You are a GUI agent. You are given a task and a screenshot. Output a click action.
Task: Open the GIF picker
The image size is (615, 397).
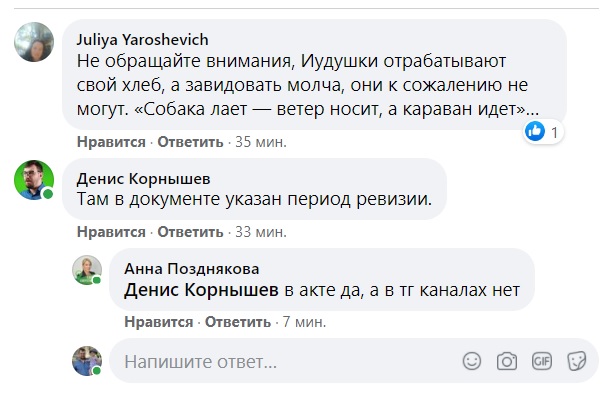[x=542, y=361]
